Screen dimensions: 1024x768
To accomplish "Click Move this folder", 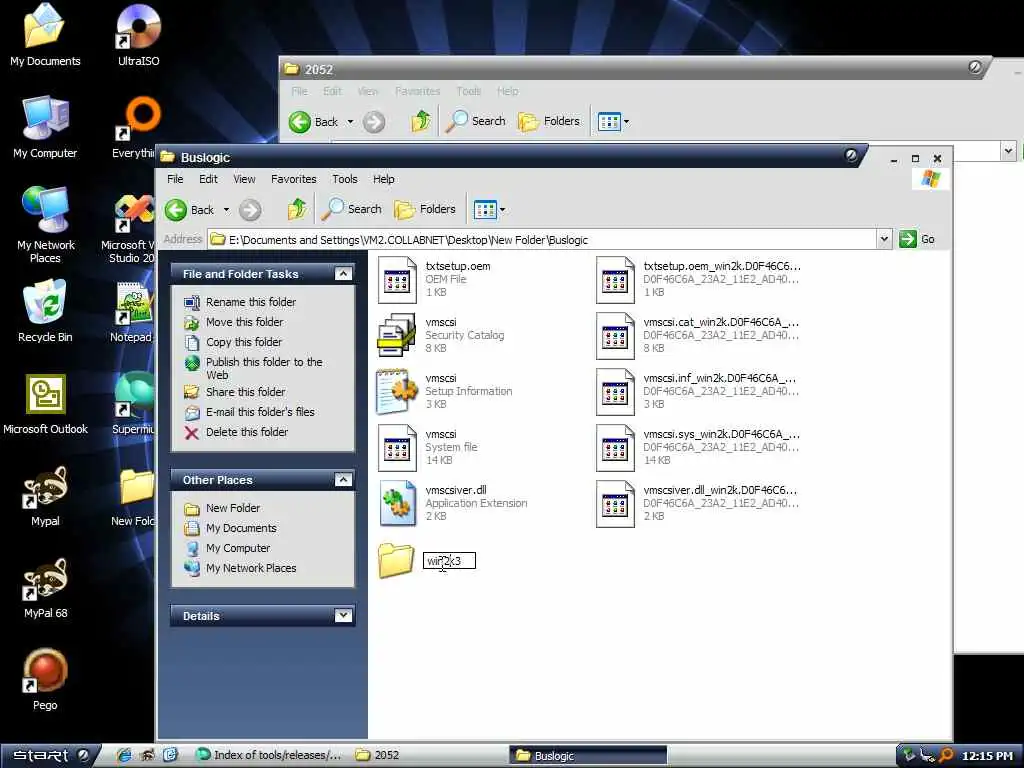I will [x=245, y=322].
